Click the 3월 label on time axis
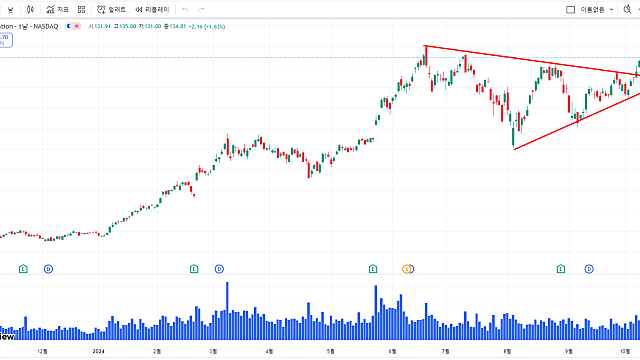The image size is (640, 360). [x=213, y=351]
